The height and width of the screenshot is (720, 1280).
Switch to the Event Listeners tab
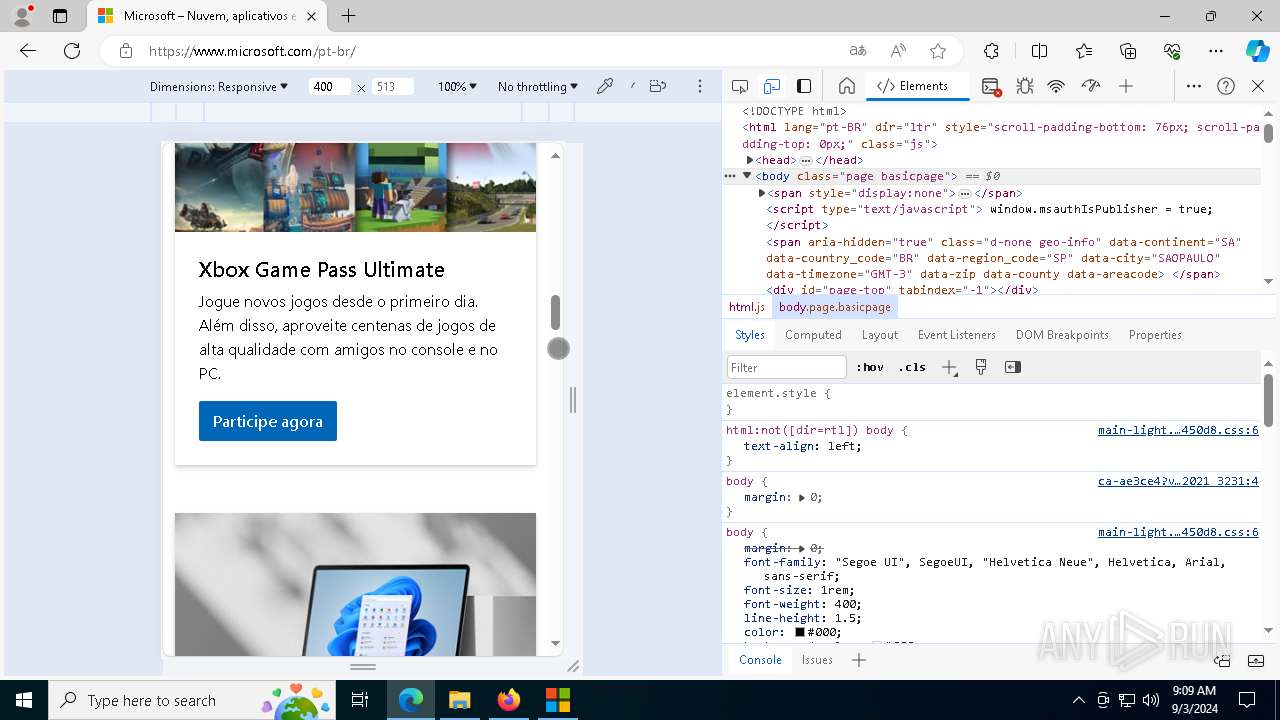pyautogui.click(x=957, y=335)
